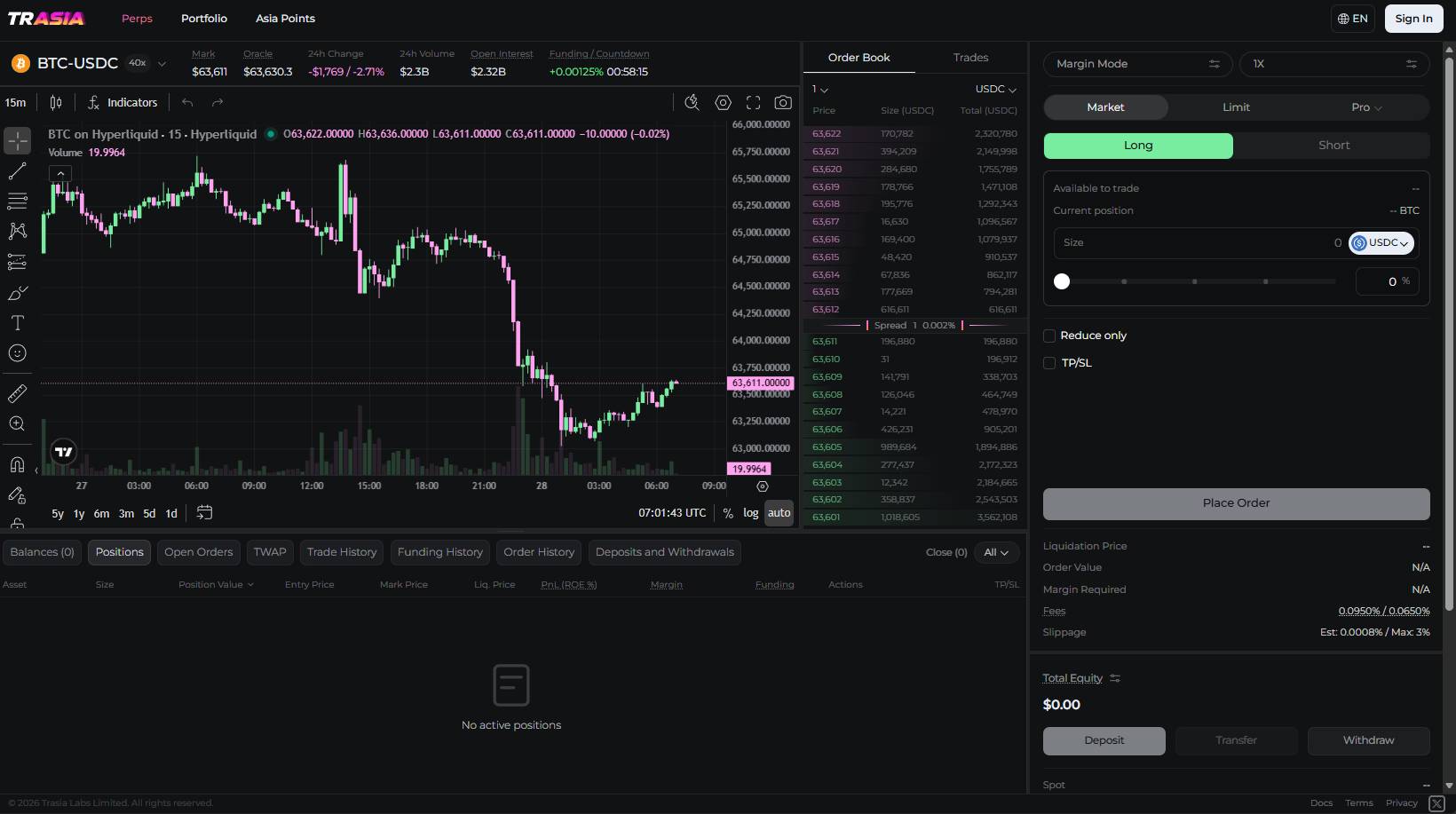Open the USDC size currency dropdown

(x=1381, y=243)
